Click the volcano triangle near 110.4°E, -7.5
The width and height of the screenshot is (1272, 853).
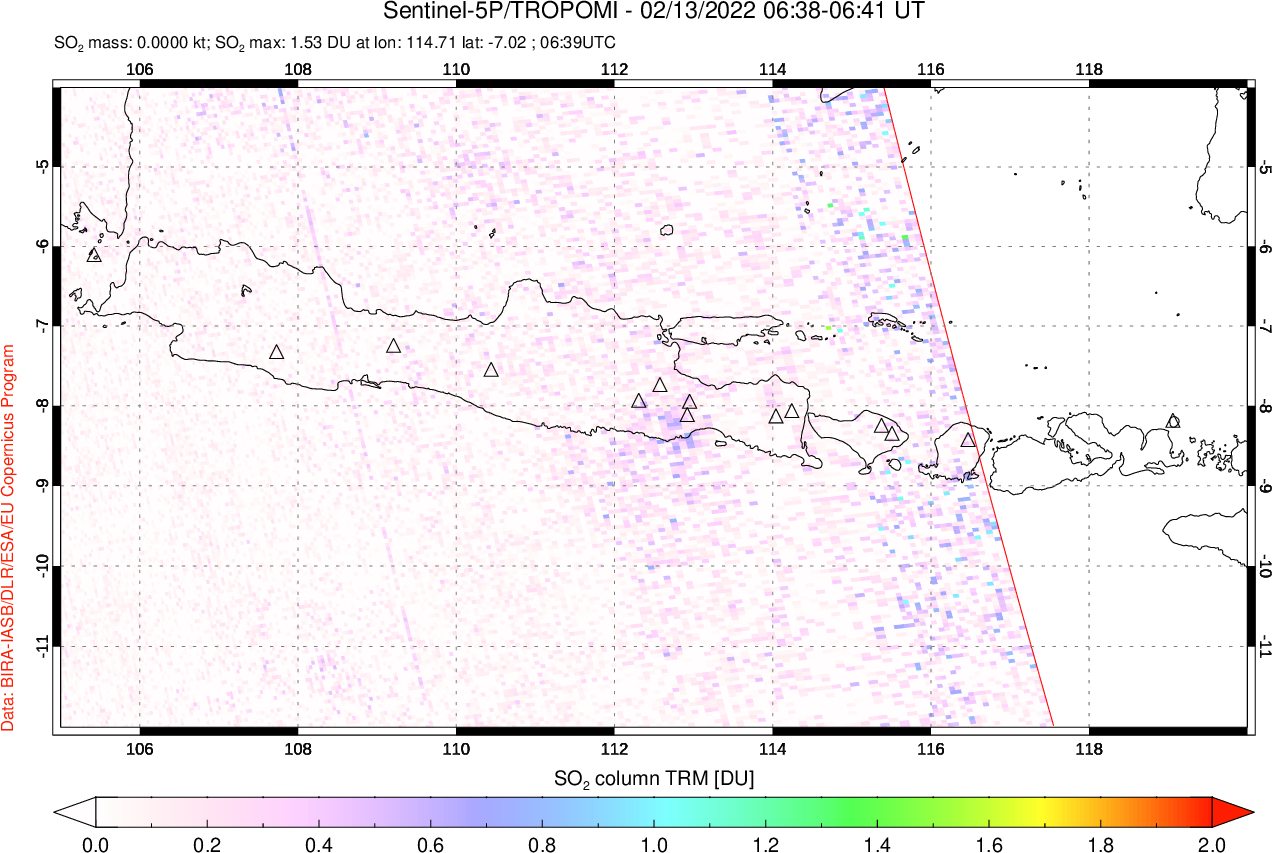(491, 370)
